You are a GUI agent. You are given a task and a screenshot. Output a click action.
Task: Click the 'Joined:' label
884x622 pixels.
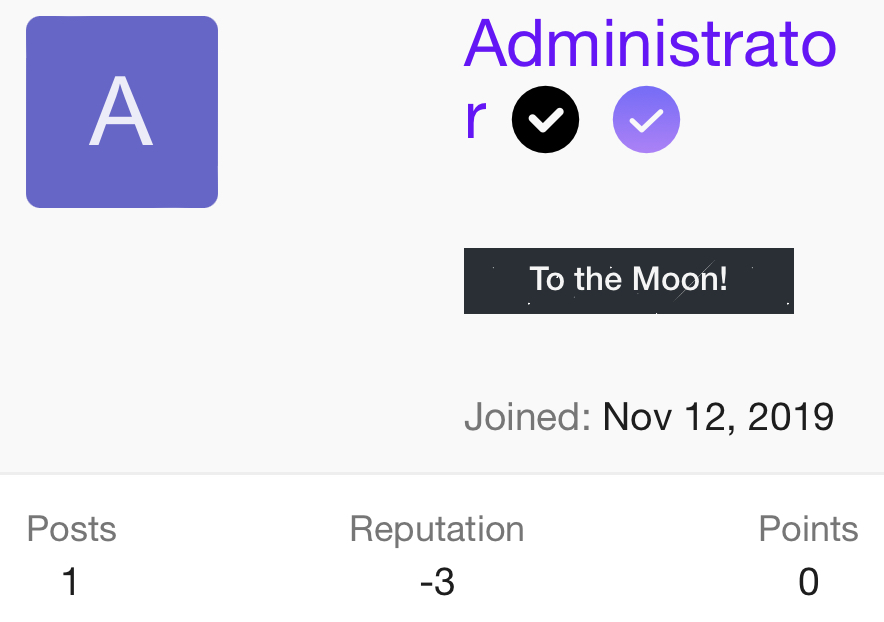pos(528,416)
